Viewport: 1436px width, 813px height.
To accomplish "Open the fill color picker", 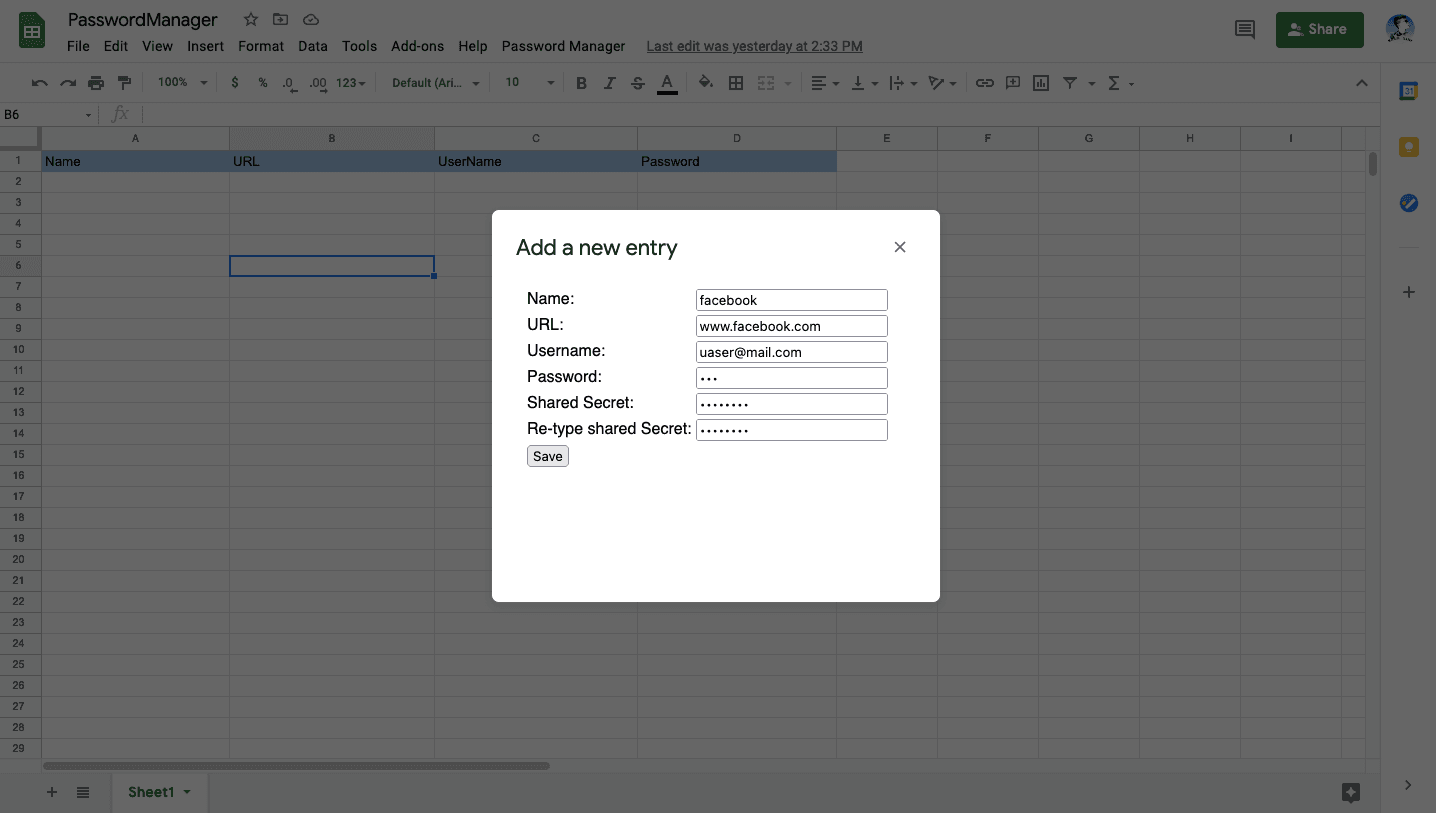I will [x=706, y=83].
